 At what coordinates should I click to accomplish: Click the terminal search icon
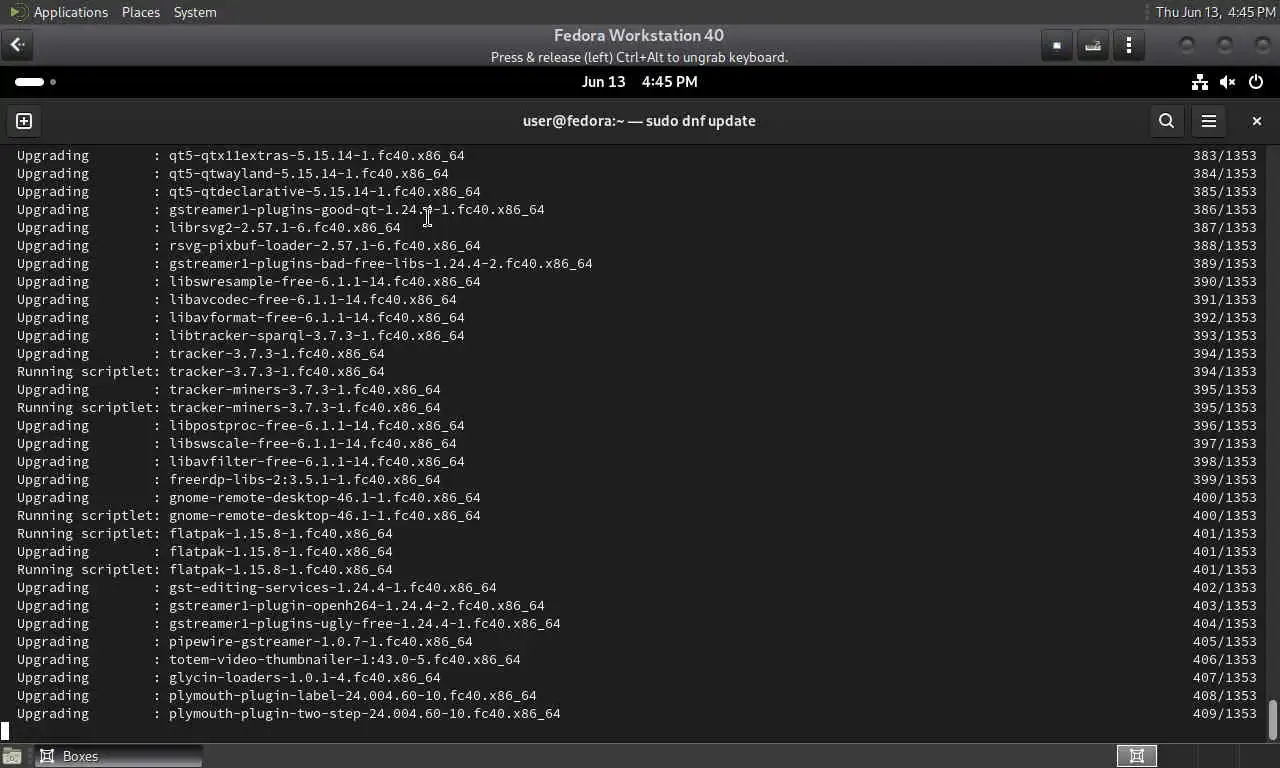(1166, 121)
